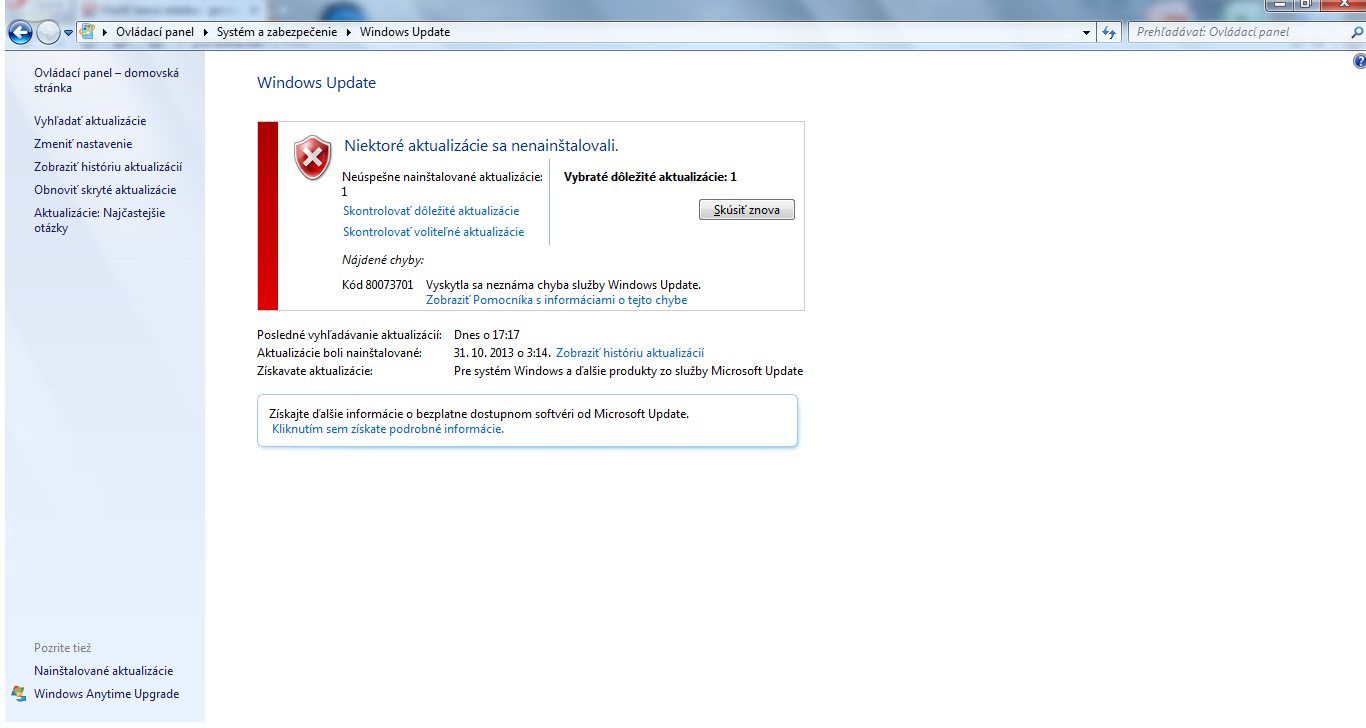Click Vyhľadať aktualizácie in the left pane

point(90,121)
